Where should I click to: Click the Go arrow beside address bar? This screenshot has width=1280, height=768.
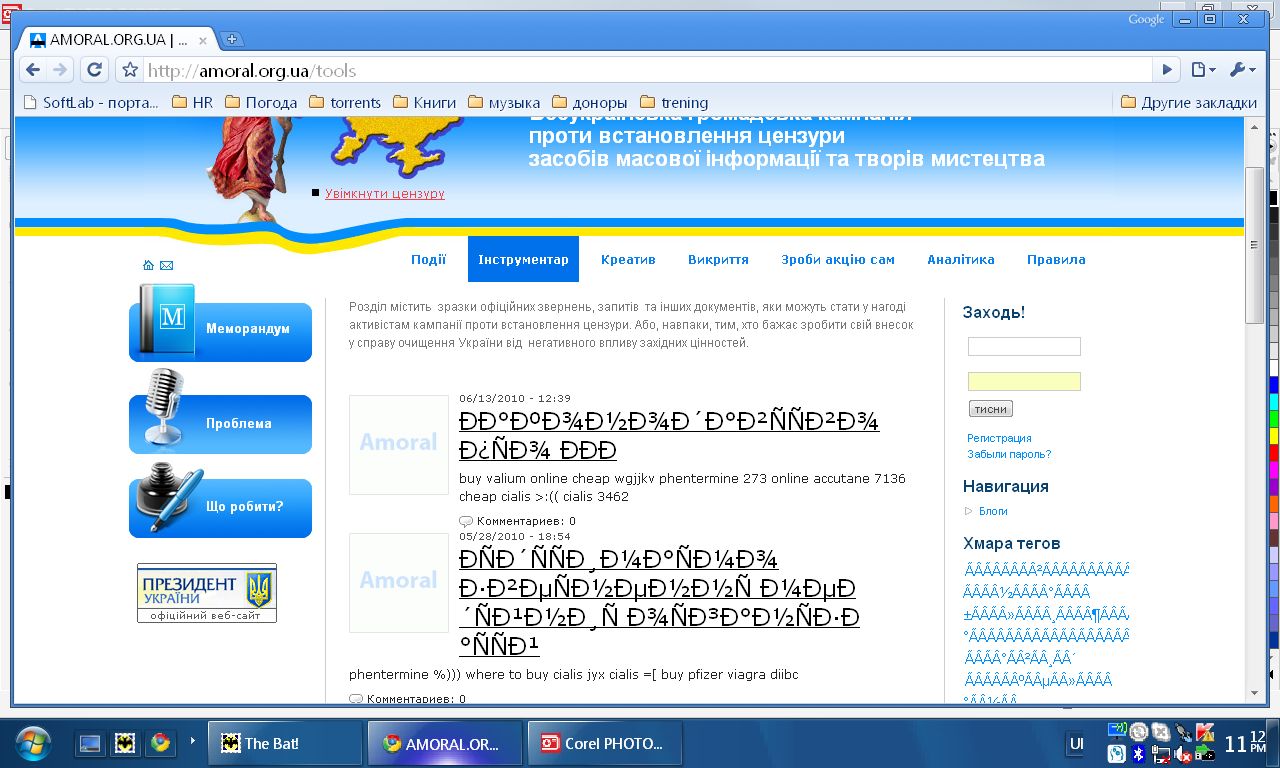pyautogui.click(x=1166, y=70)
